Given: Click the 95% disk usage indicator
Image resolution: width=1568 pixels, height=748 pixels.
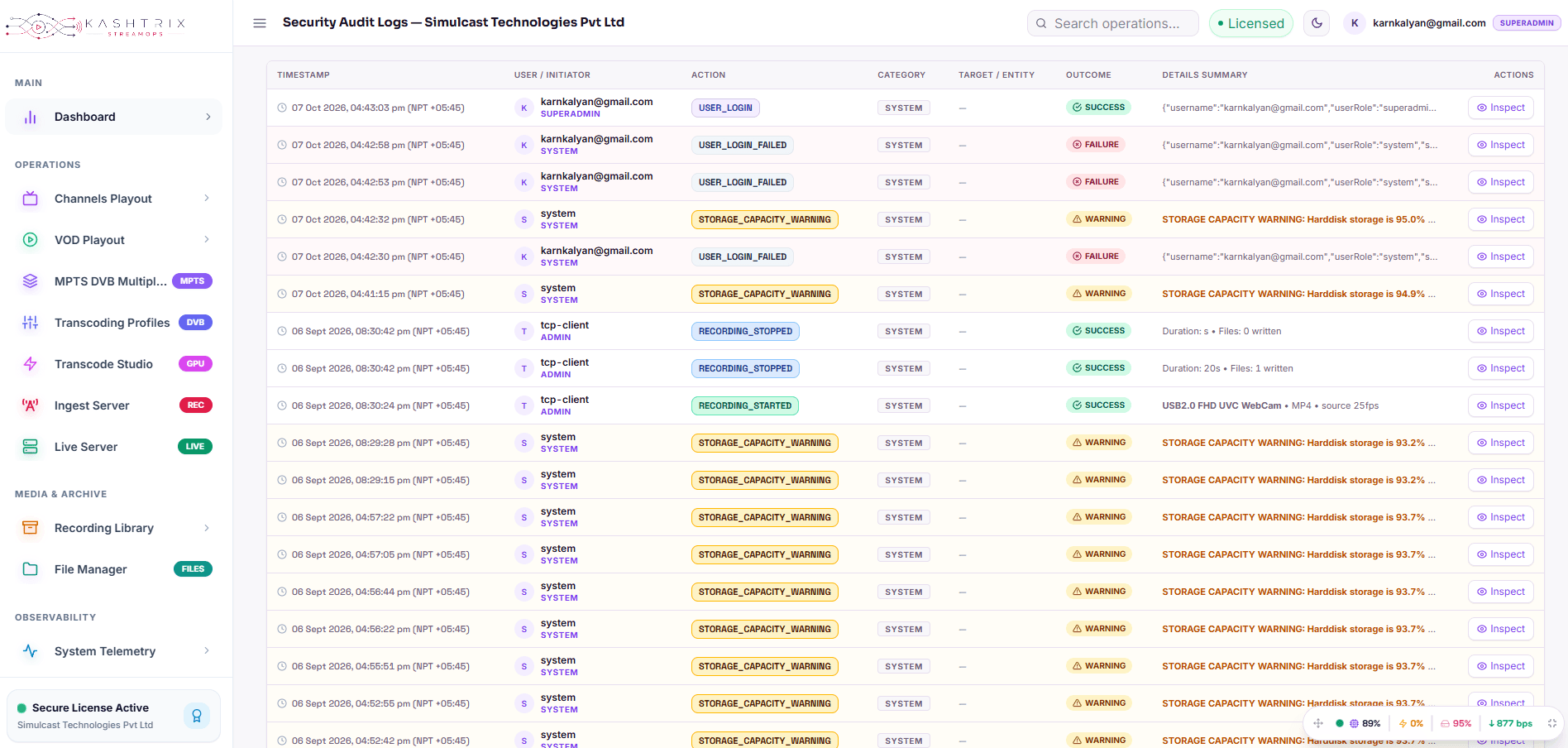Looking at the screenshot, I should [x=1456, y=723].
